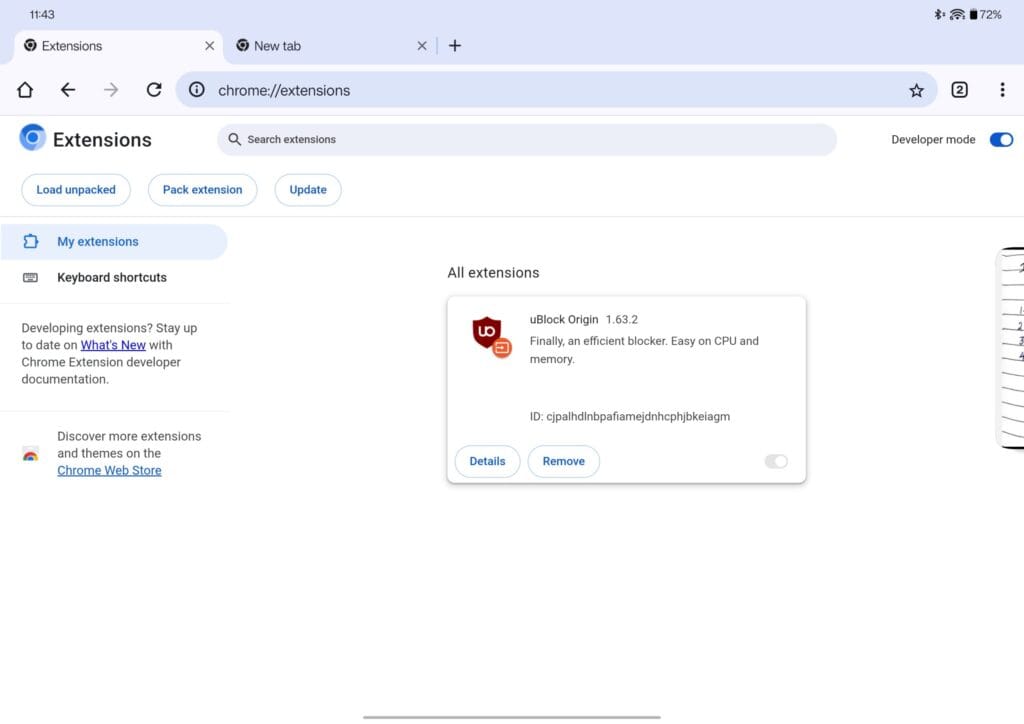This screenshot has height=724, width=1024.
Task: Bookmark this page with the star icon
Action: tap(916, 90)
